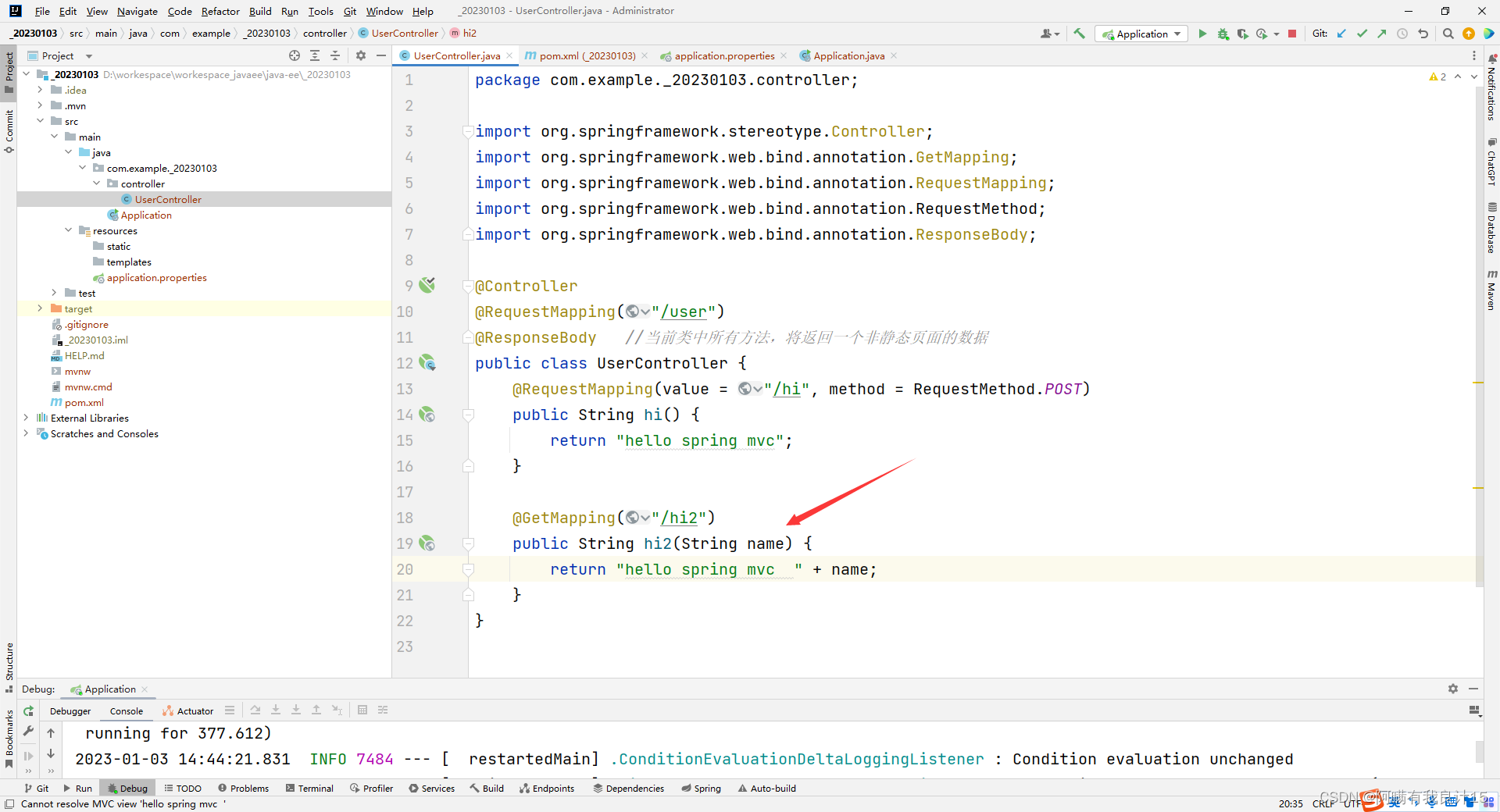The height and width of the screenshot is (812, 1500).
Task: Open the Debugger tab in Debug panel
Action: (70, 711)
